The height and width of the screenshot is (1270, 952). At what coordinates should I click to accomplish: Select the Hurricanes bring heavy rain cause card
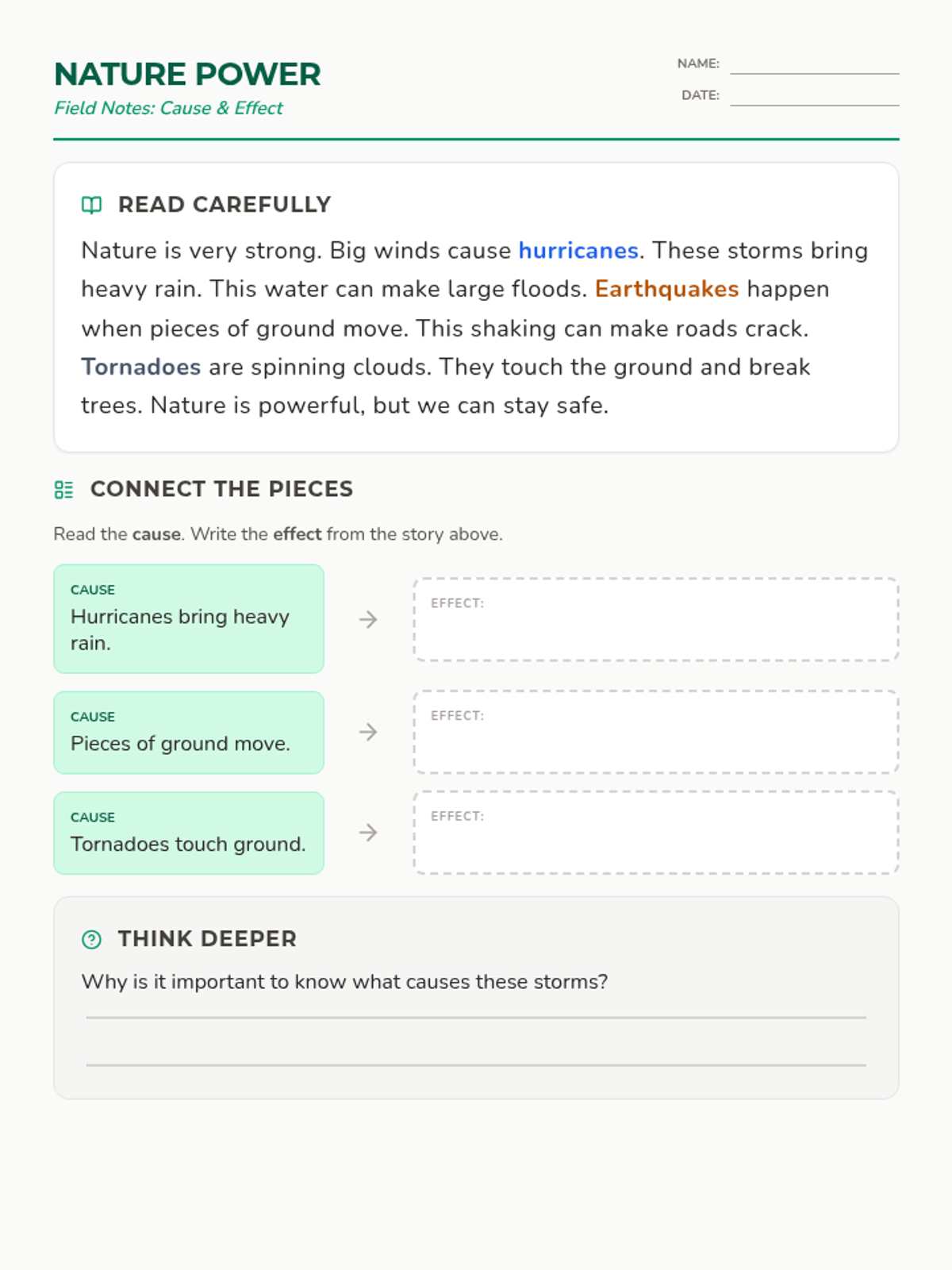point(189,619)
